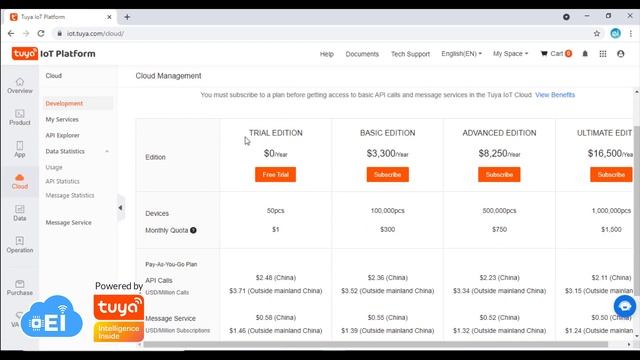640x360 pixels.
Task: Click the Monthly Quota info icon
Action: (193, 230)
